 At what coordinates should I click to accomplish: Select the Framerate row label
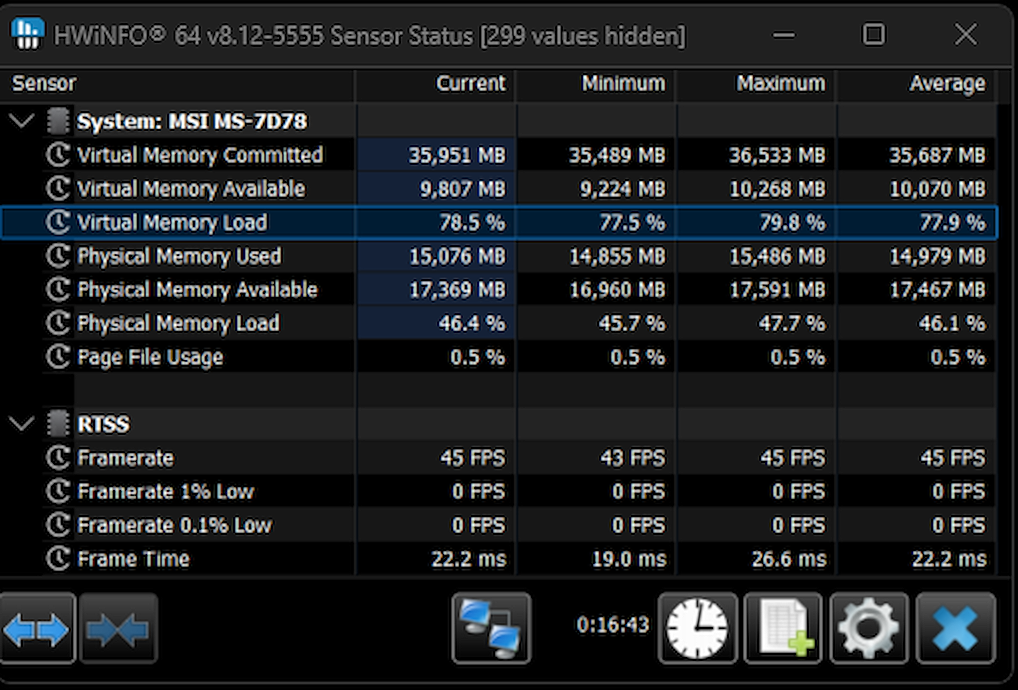pos(125,458)
